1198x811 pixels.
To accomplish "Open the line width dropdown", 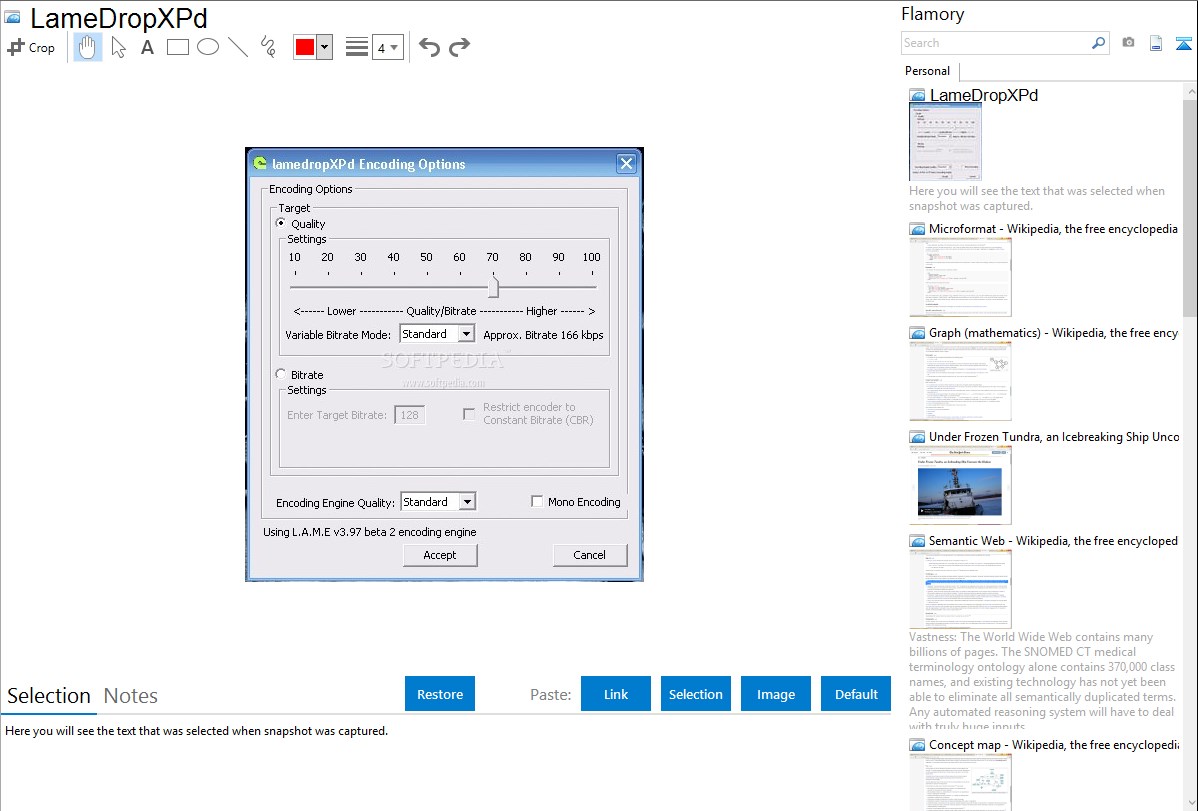I will coord(387,47).
